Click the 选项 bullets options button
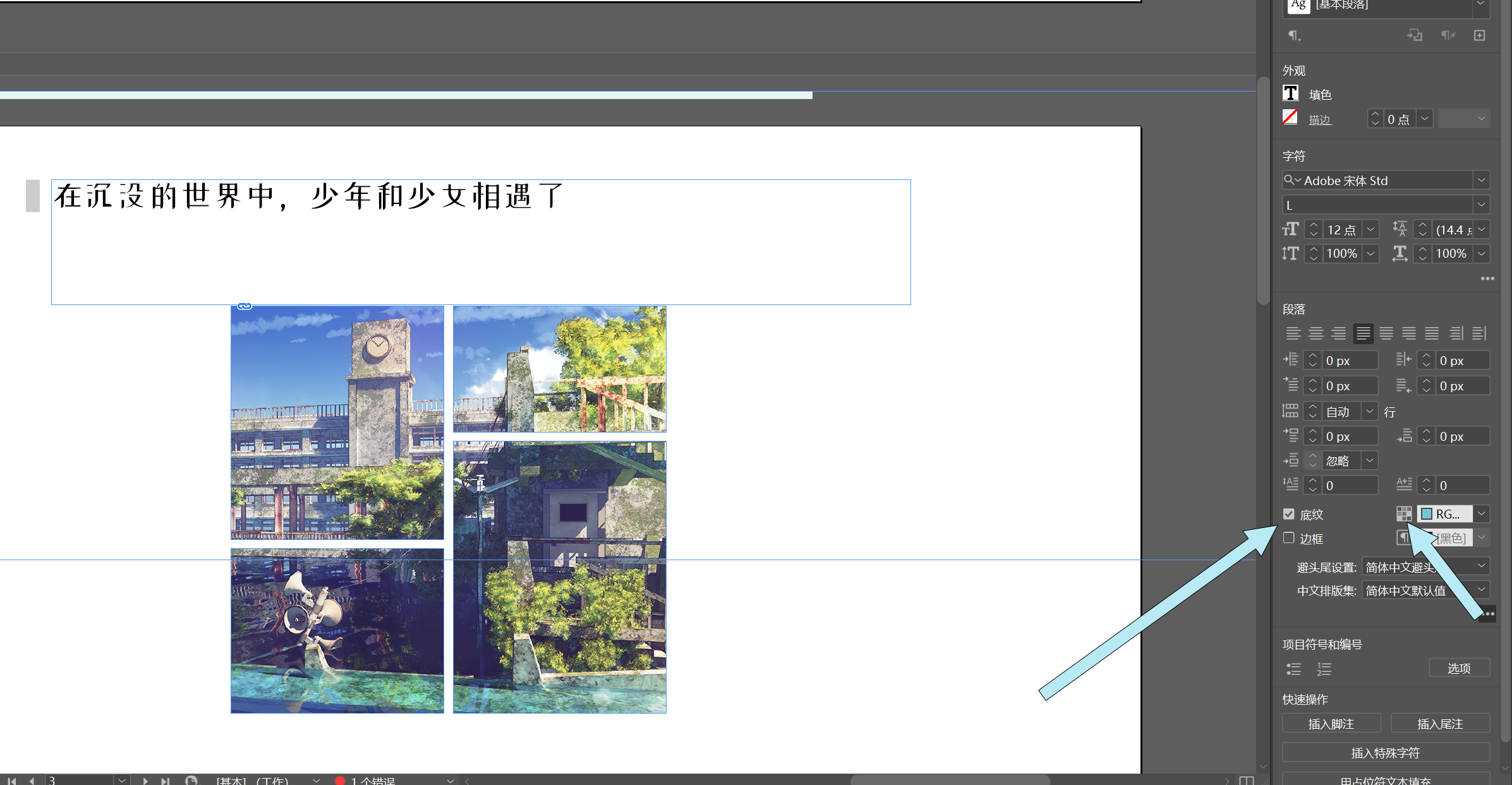Screen dimensions: 1512x785 click(x=1458, y=668)
